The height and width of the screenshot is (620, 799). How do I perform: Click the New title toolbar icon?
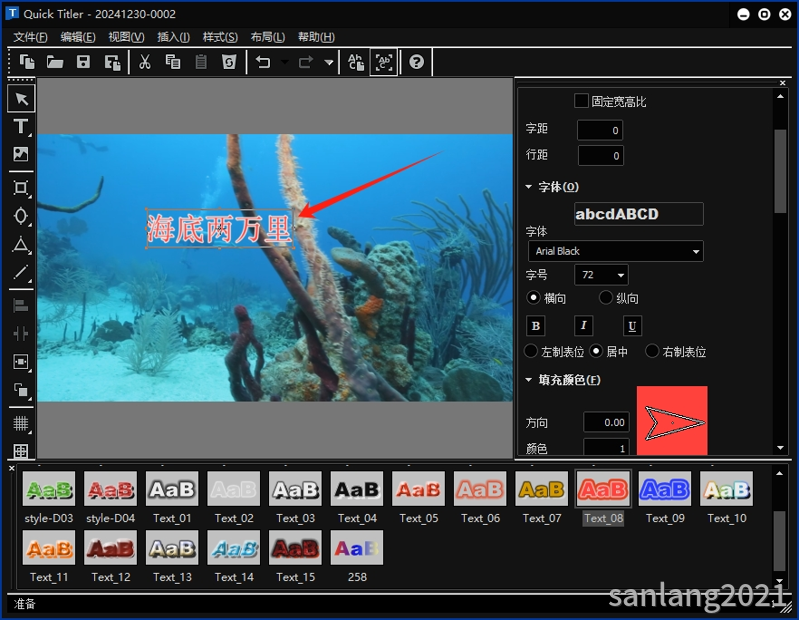(27, 62)
